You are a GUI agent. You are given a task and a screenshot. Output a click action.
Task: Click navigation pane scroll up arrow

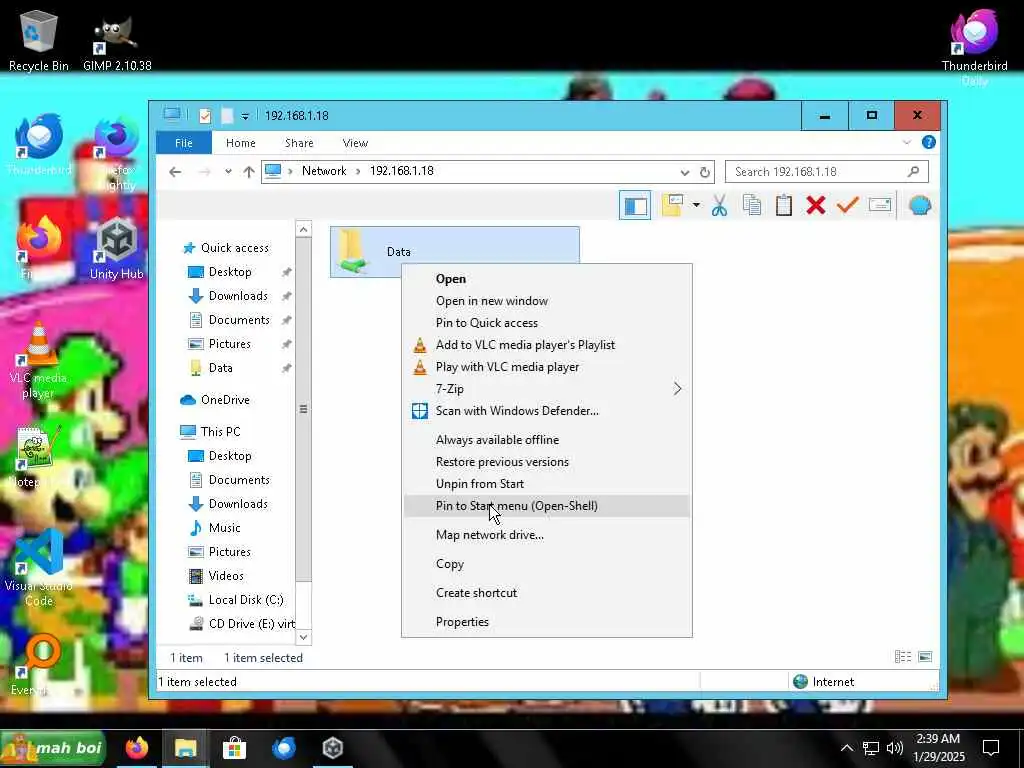point(303,229)
